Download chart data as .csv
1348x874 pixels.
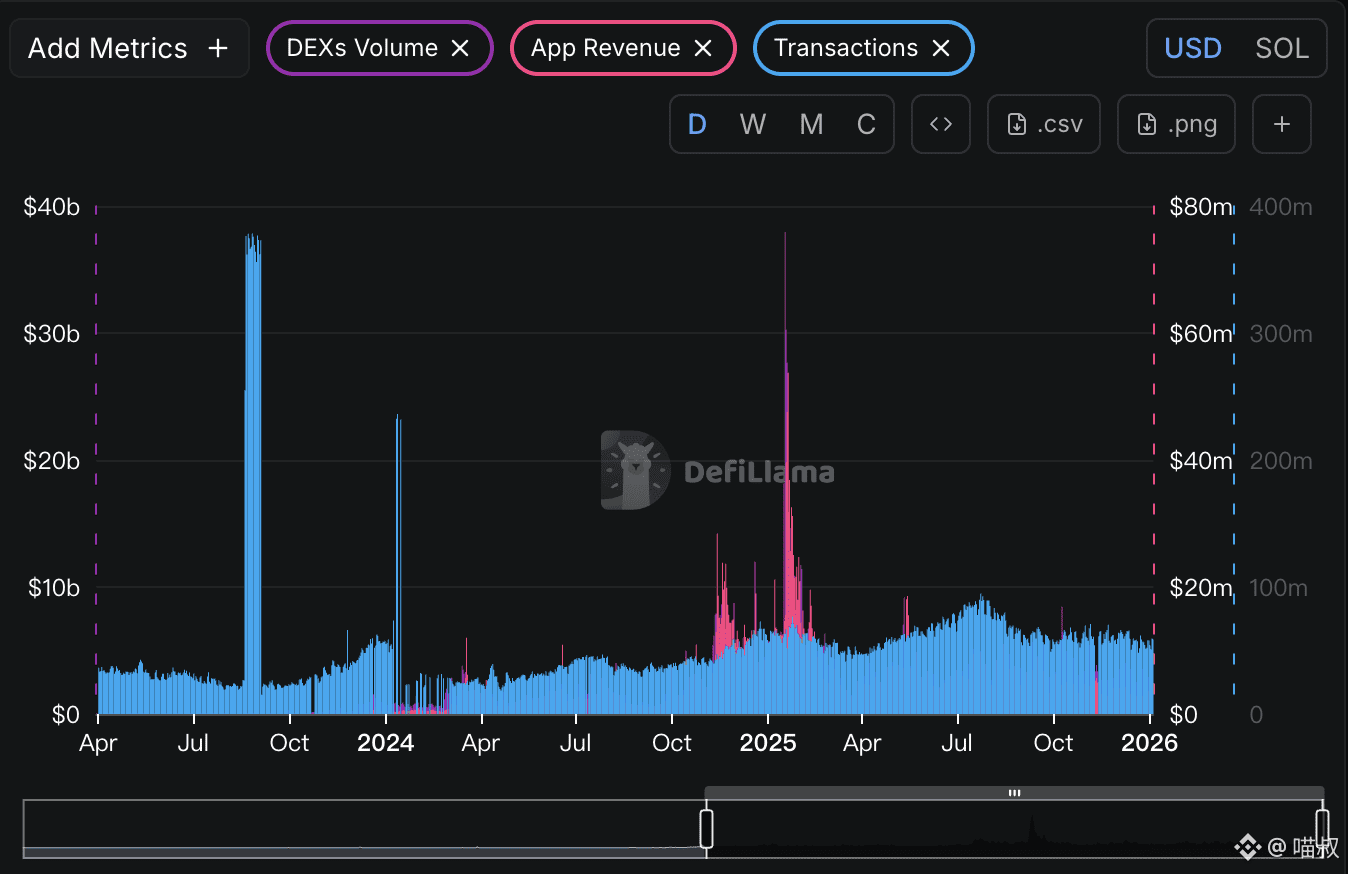(1043, 124)
